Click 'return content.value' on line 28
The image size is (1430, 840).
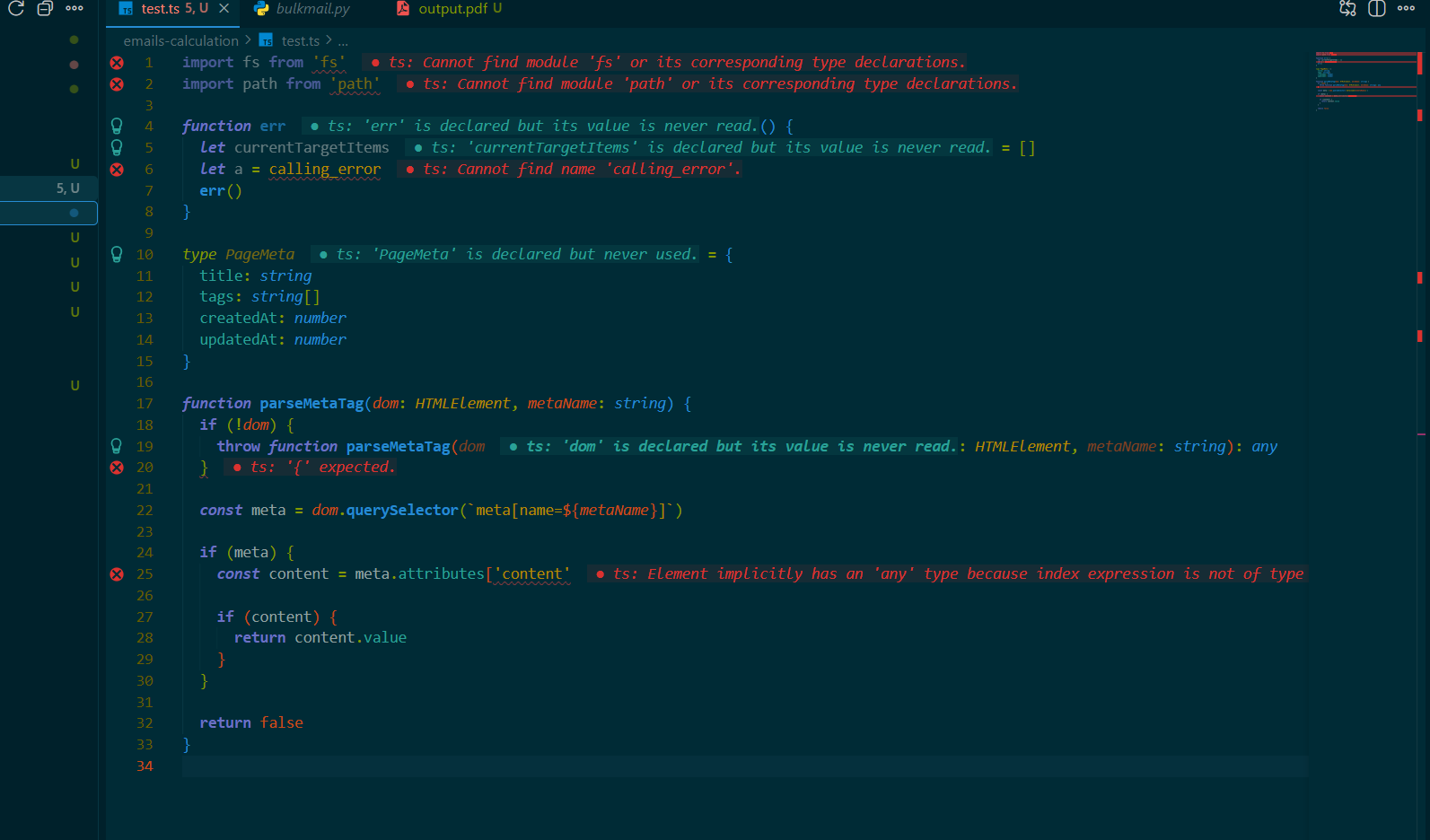pyautogui.click(x=320, y=637)
